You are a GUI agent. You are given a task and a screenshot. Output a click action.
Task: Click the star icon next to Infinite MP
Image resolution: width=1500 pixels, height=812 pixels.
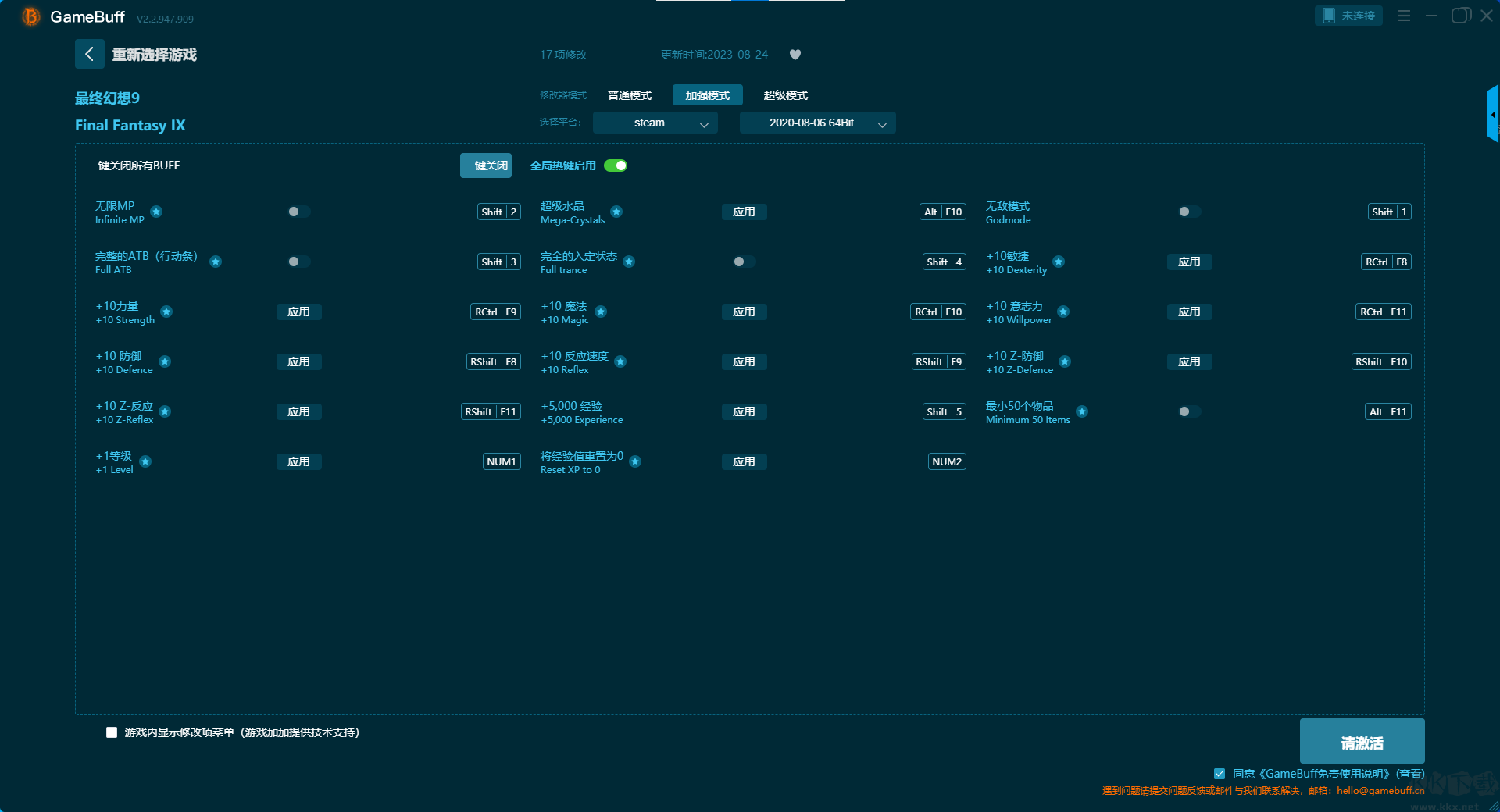click(x=156, y=212)
